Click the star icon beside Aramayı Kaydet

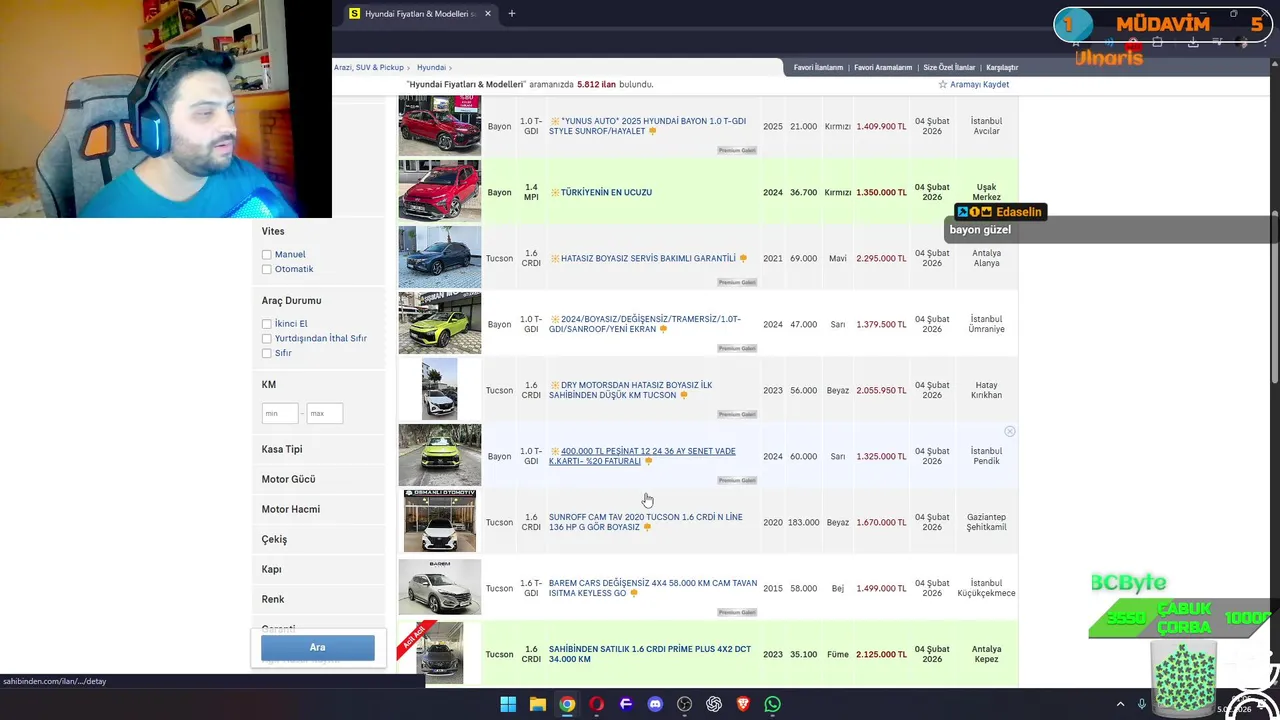click(x=942, y=85)
